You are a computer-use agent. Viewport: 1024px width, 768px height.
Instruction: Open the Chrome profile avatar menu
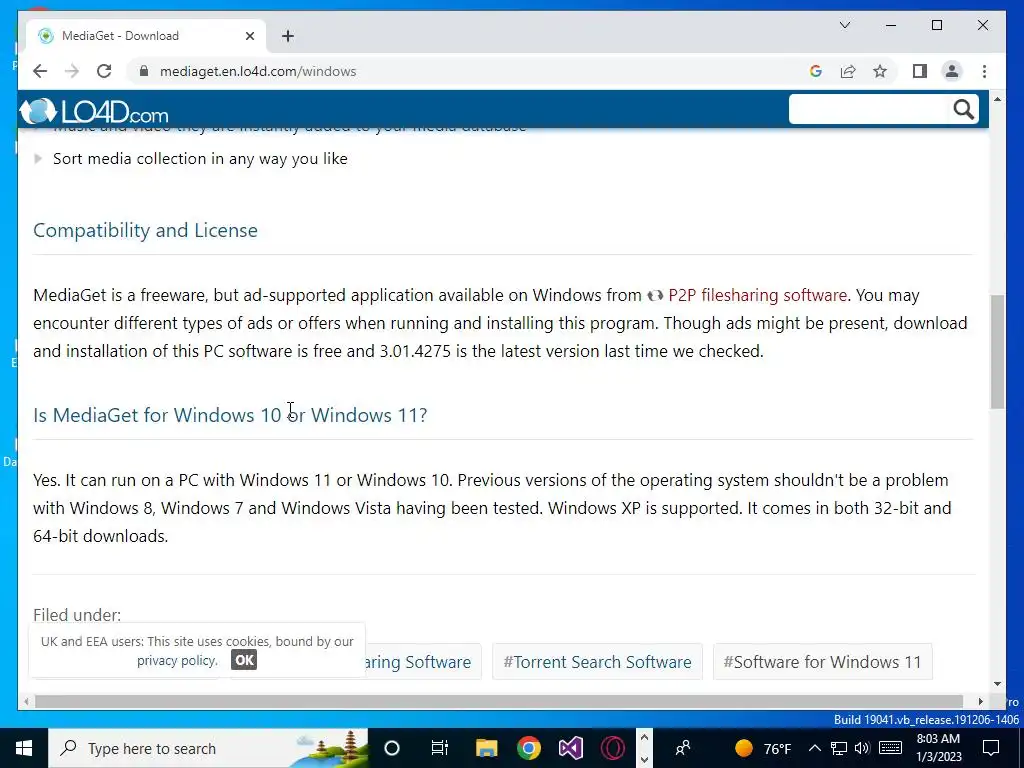click(x=952, y=71)
